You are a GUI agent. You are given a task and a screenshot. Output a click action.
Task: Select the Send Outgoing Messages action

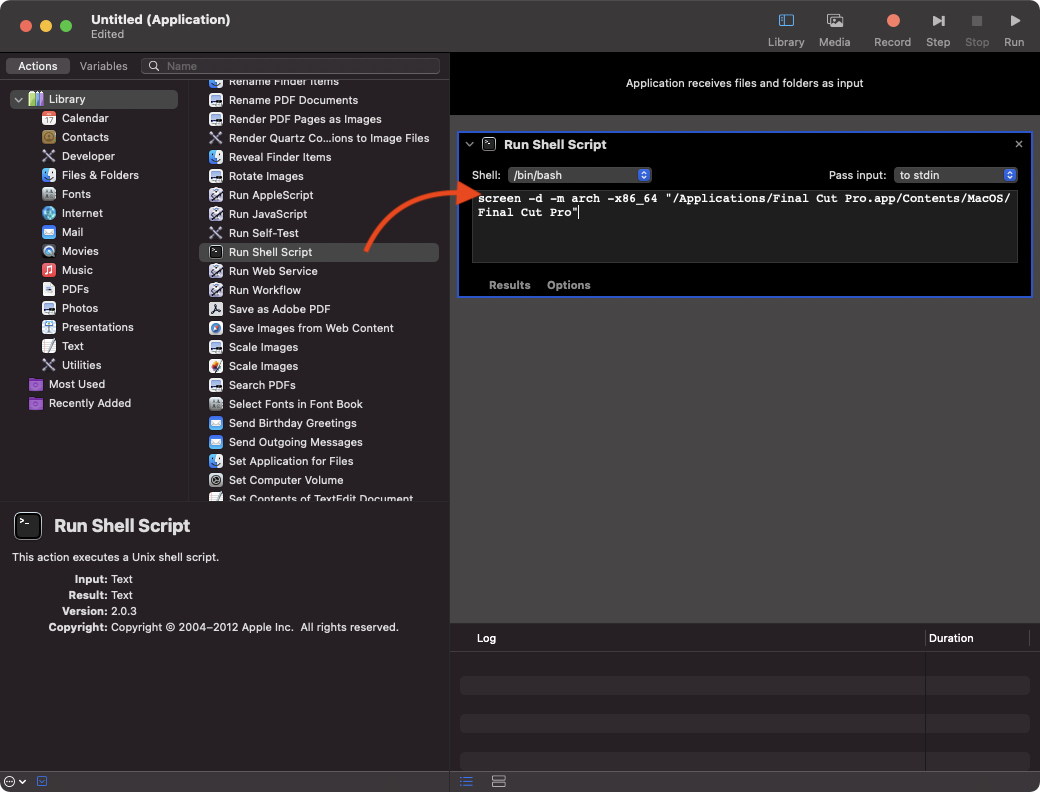296,442
